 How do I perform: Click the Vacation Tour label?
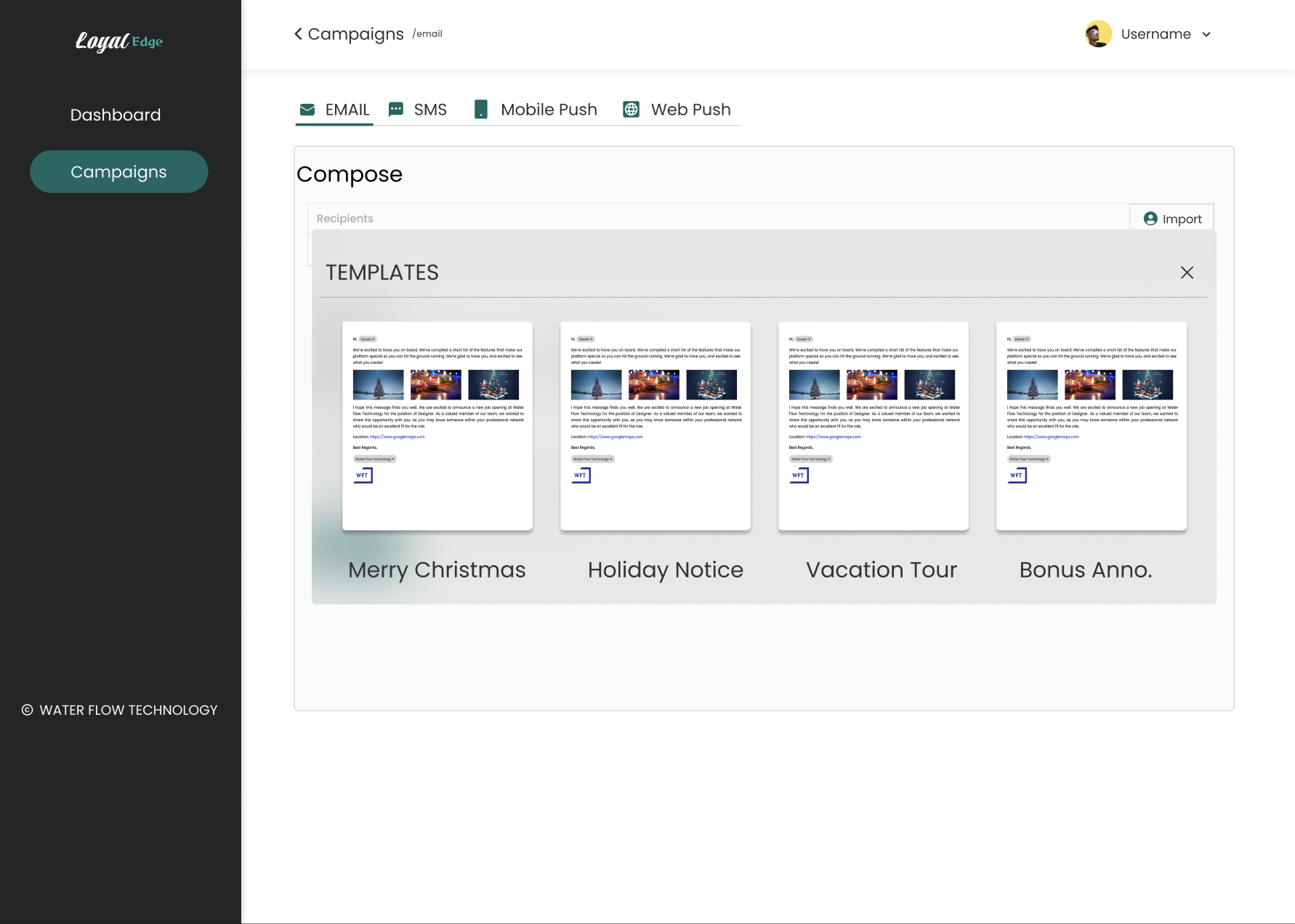click(x=882, y=570)
